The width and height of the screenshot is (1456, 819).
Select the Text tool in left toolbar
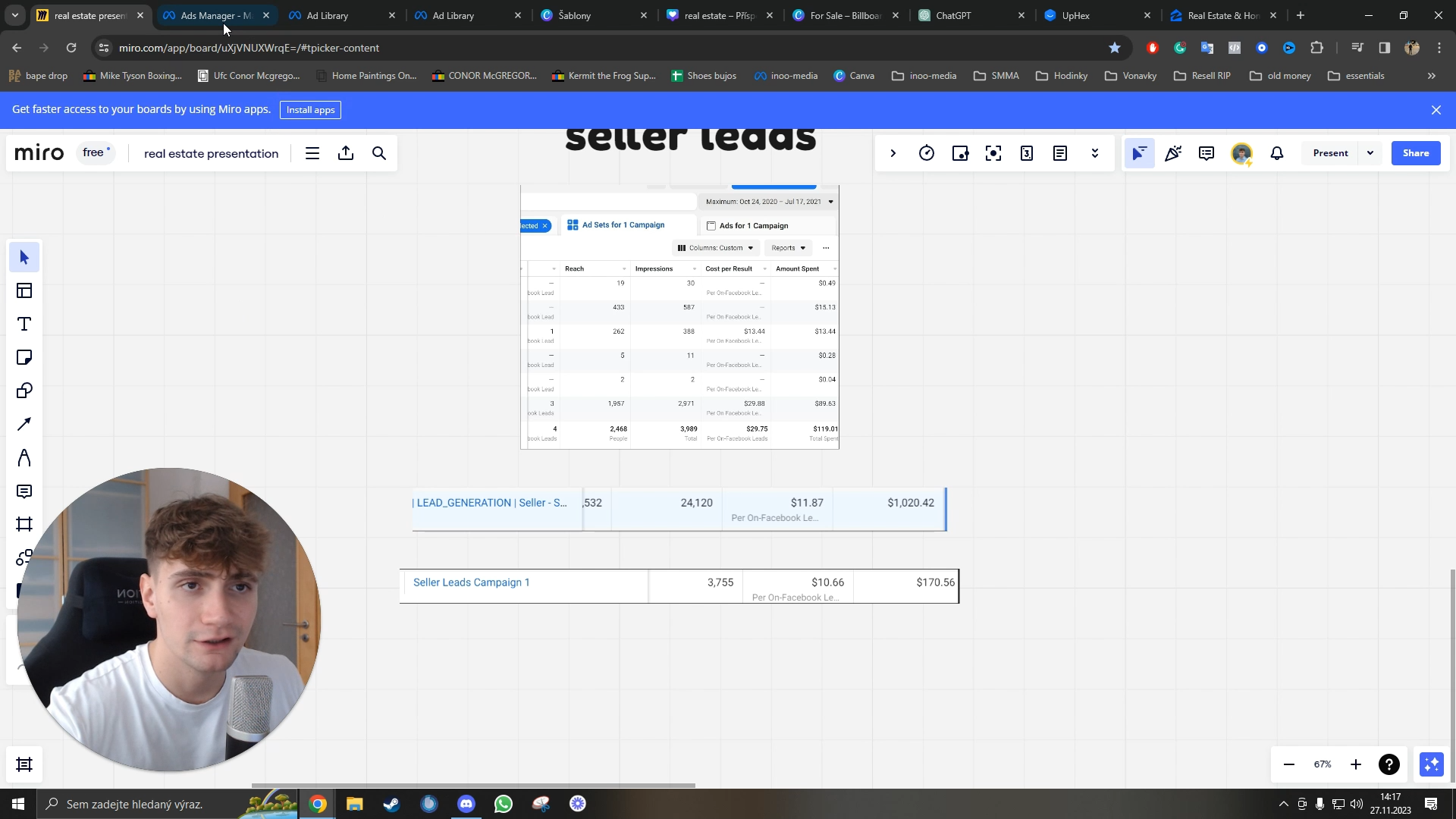pyautogui.click(x=24, y=325)
